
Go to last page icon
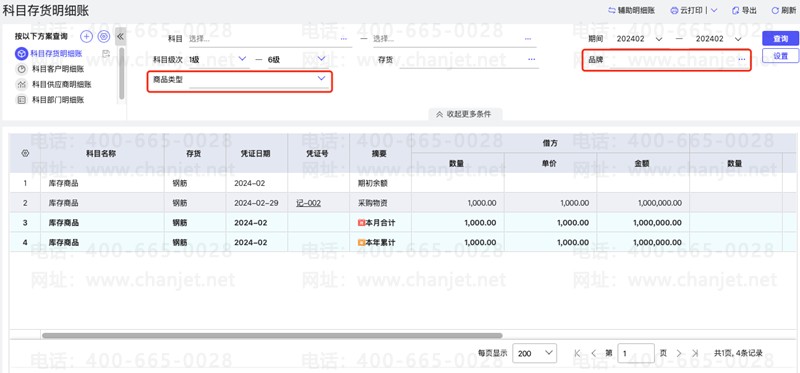point(695,353)
